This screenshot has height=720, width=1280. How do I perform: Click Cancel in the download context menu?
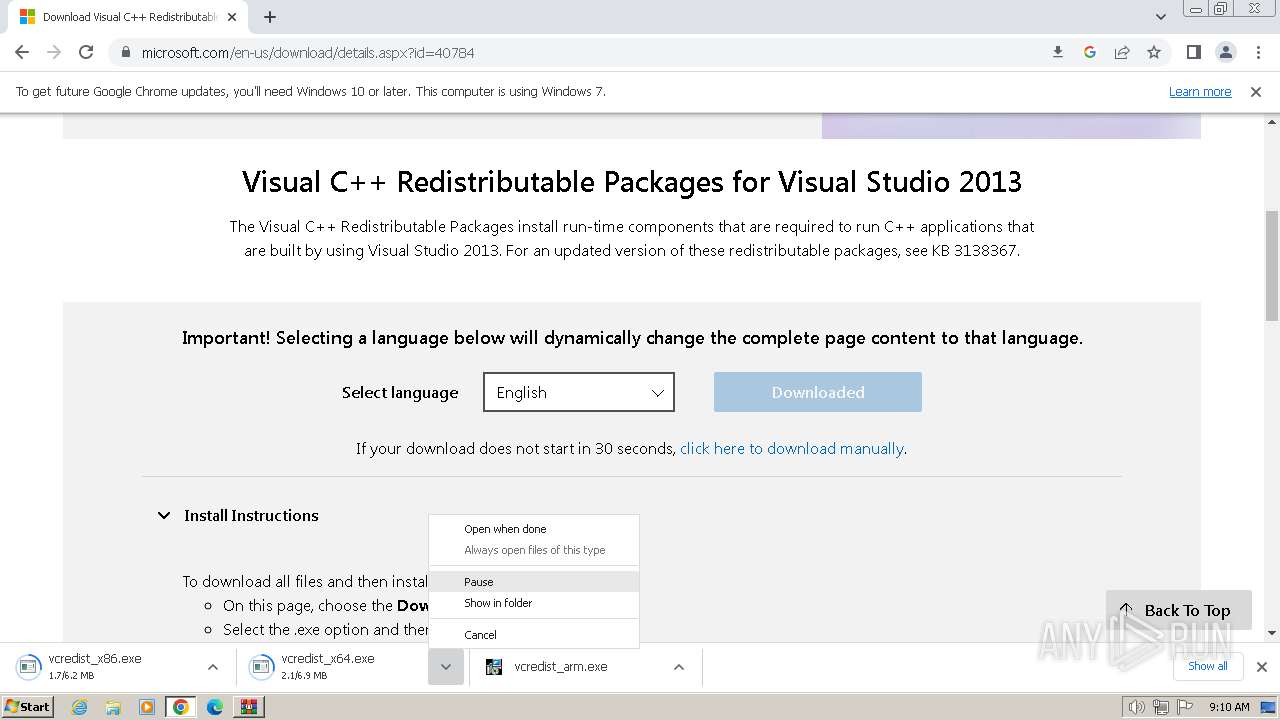tap(480, 635)
